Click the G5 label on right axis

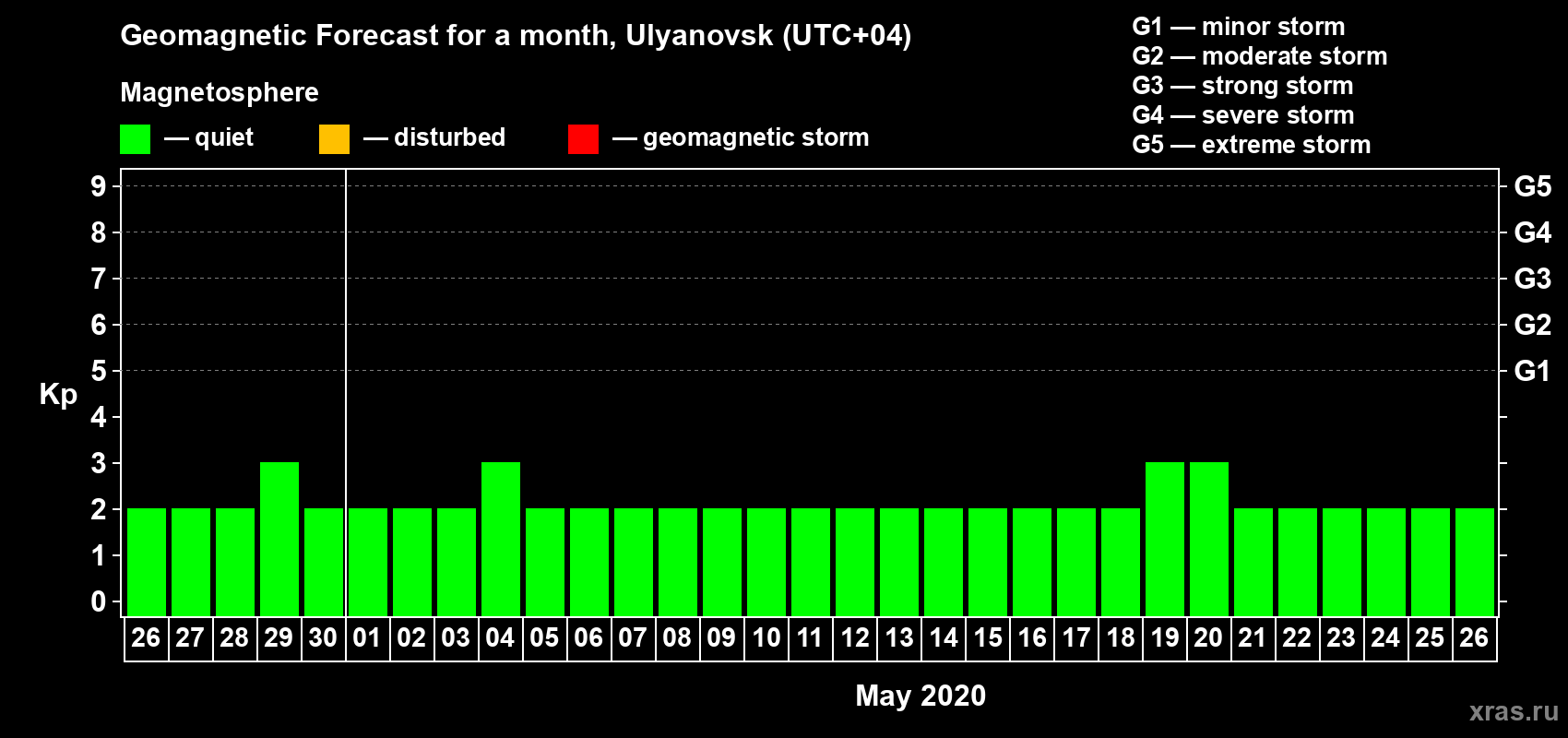pos(1533,186)
